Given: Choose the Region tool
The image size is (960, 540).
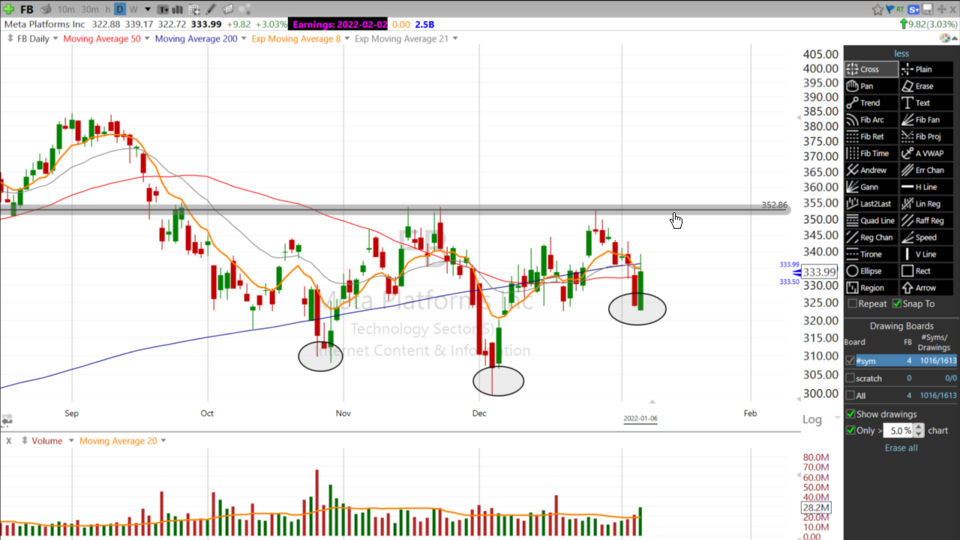Looking at the screenshot, I should coord(871,288).
